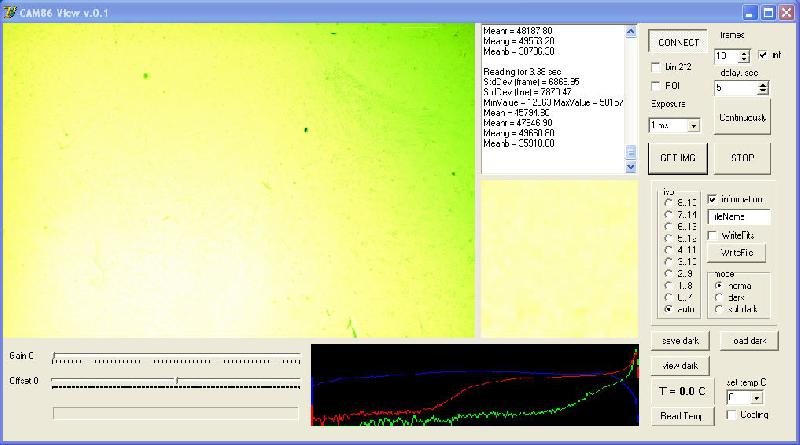Image resolution: width=800 pixels, height=445 pixels.
Task: Click the Read Temp button
Action: (682, 416)
